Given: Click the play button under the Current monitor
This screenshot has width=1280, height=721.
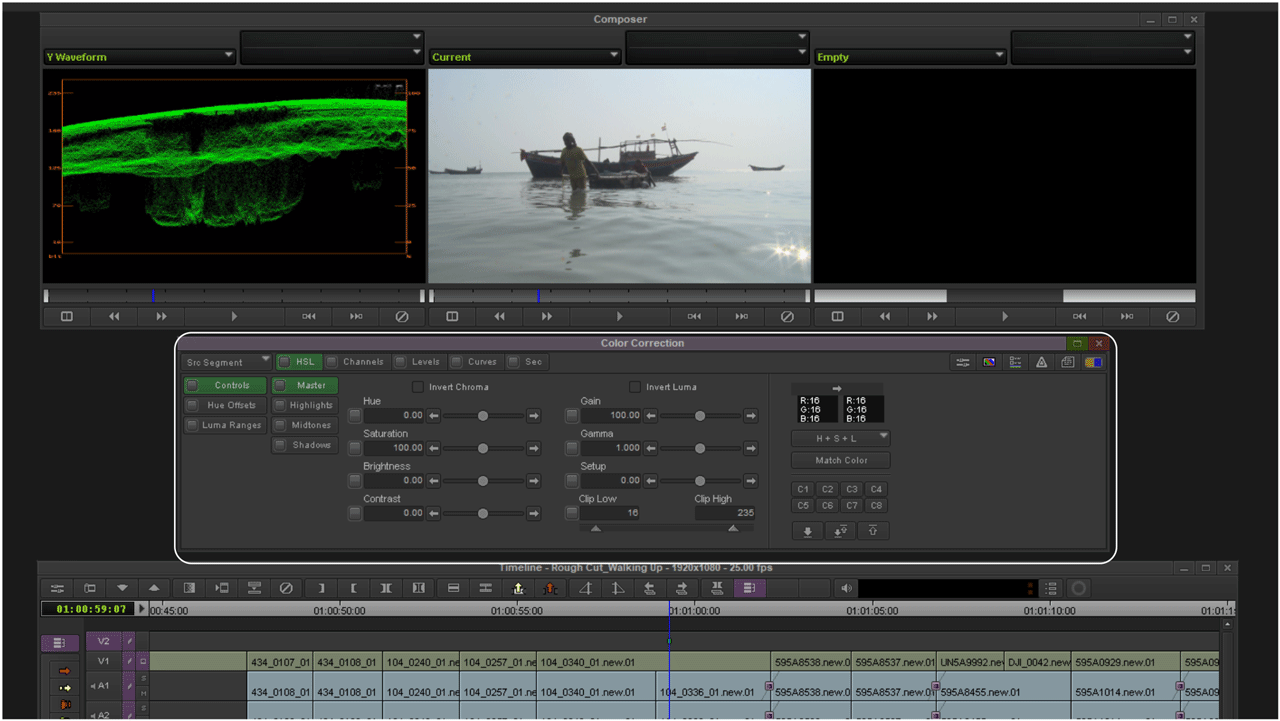Looking at the screenshot, I should point(619,316).
